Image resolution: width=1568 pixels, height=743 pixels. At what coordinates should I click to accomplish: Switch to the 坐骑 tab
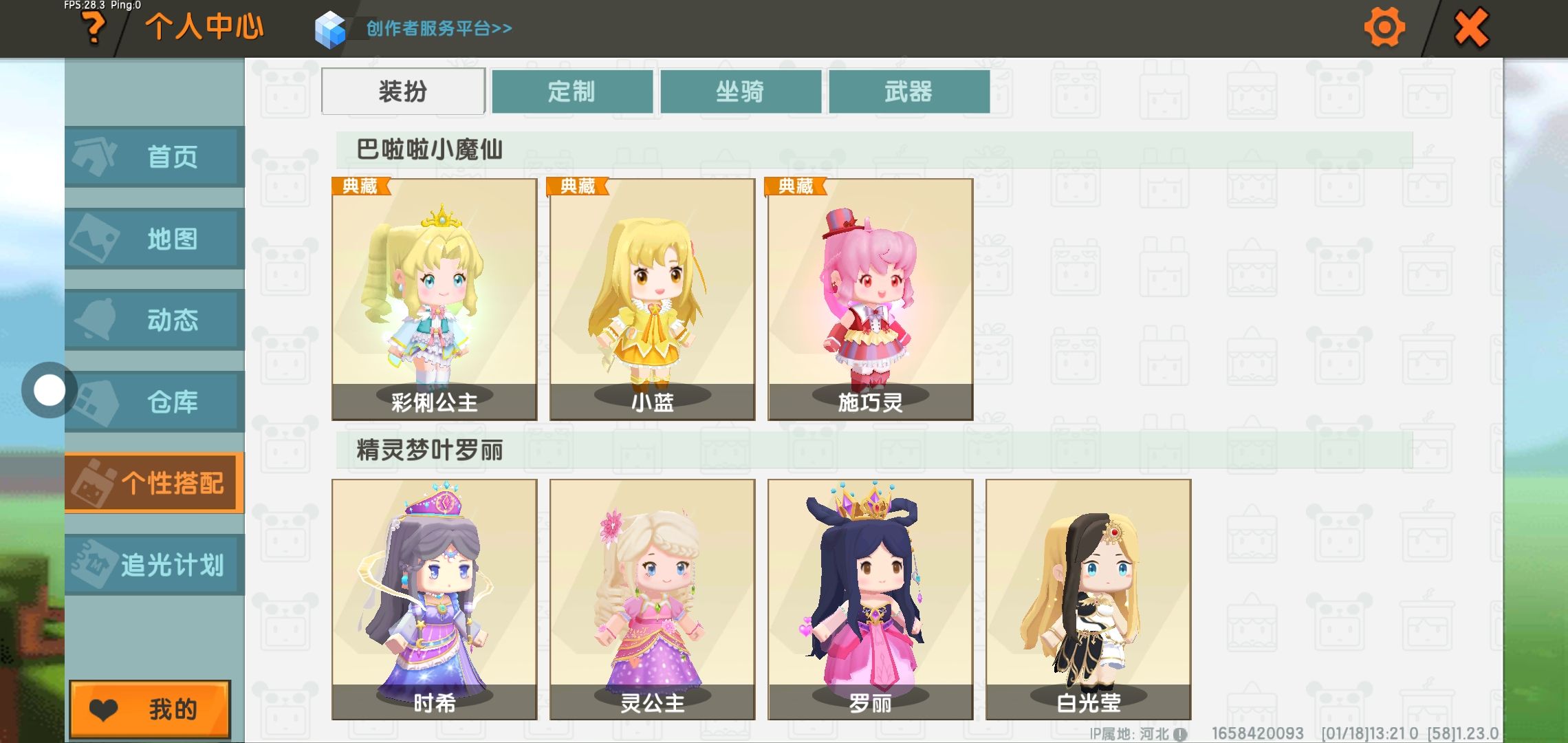pyautogui.click(x=741, y=91)
